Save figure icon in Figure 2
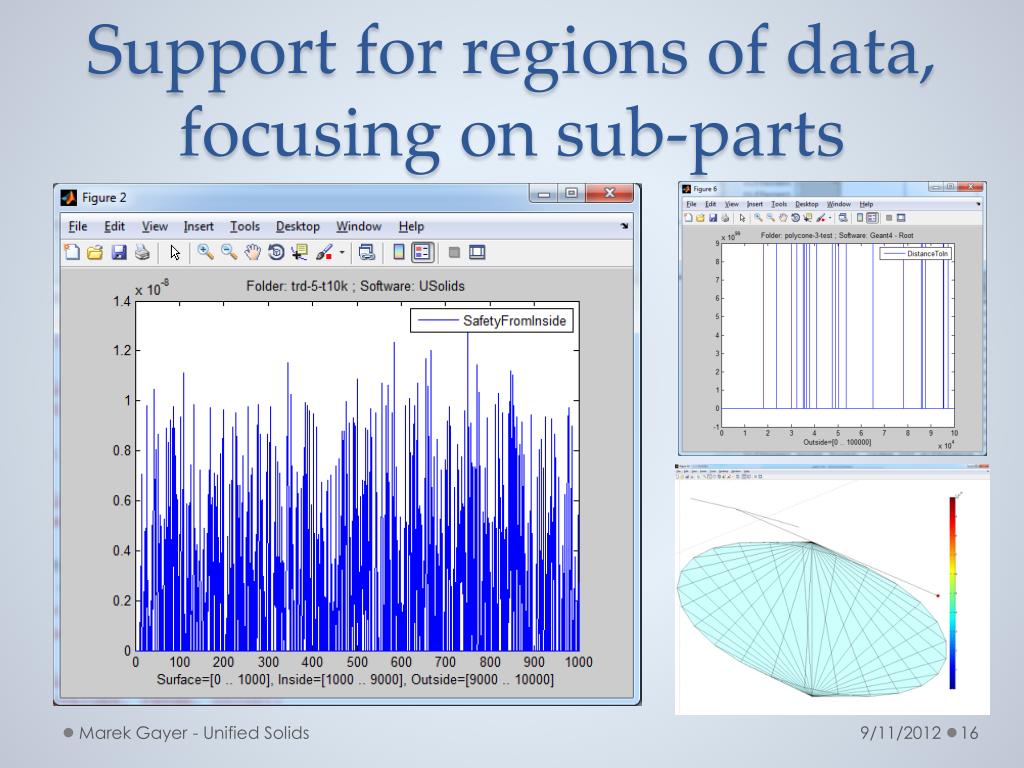 coord(119,252)
